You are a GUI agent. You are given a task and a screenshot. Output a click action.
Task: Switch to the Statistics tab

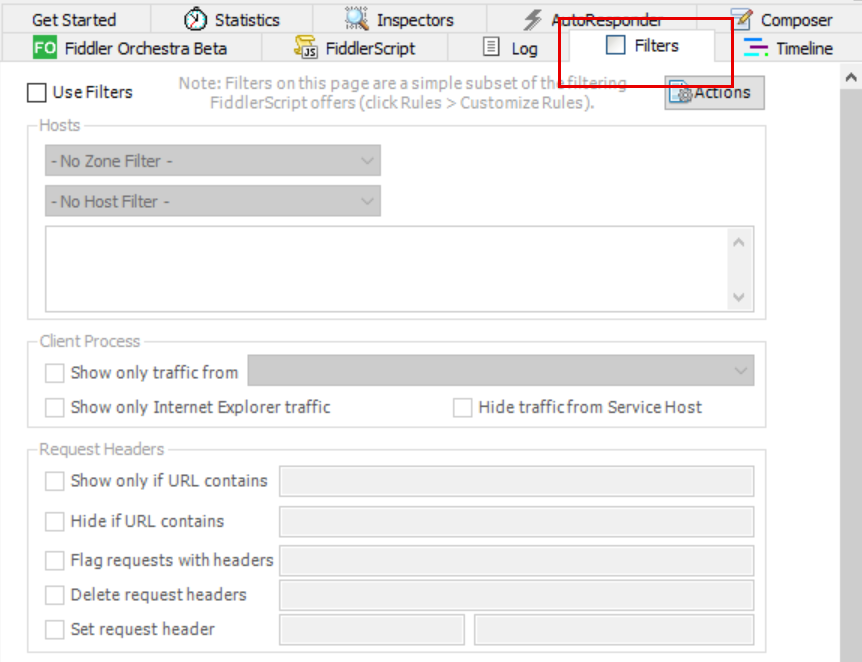pyautogui.click(x=232, y=19)
